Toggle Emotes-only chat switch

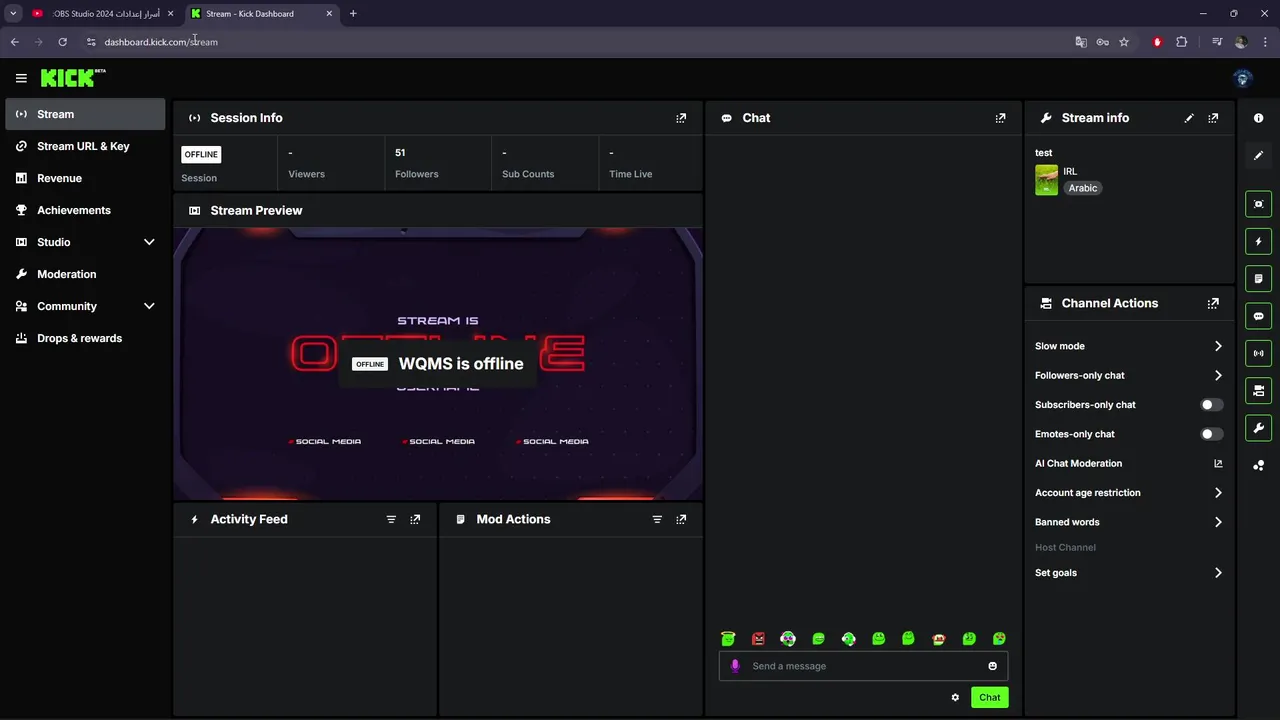tap(1211, 434)
